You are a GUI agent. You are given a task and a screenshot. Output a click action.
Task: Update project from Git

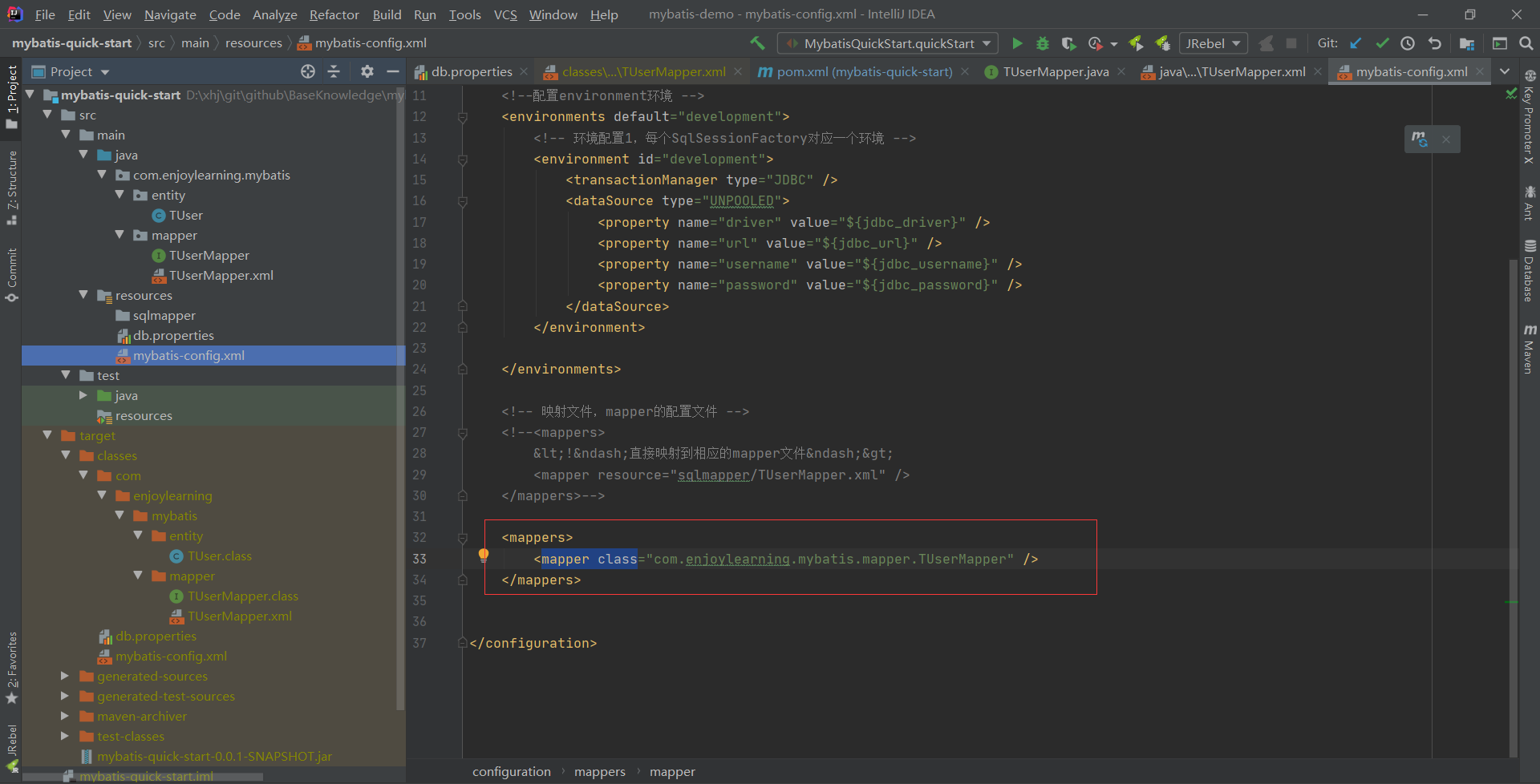(1356, 43)
